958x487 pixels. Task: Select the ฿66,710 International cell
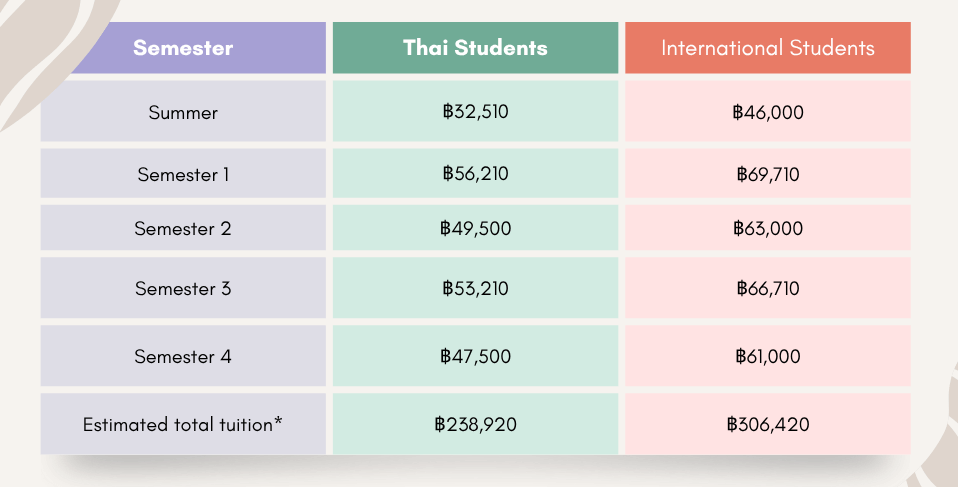coord(768,289)
